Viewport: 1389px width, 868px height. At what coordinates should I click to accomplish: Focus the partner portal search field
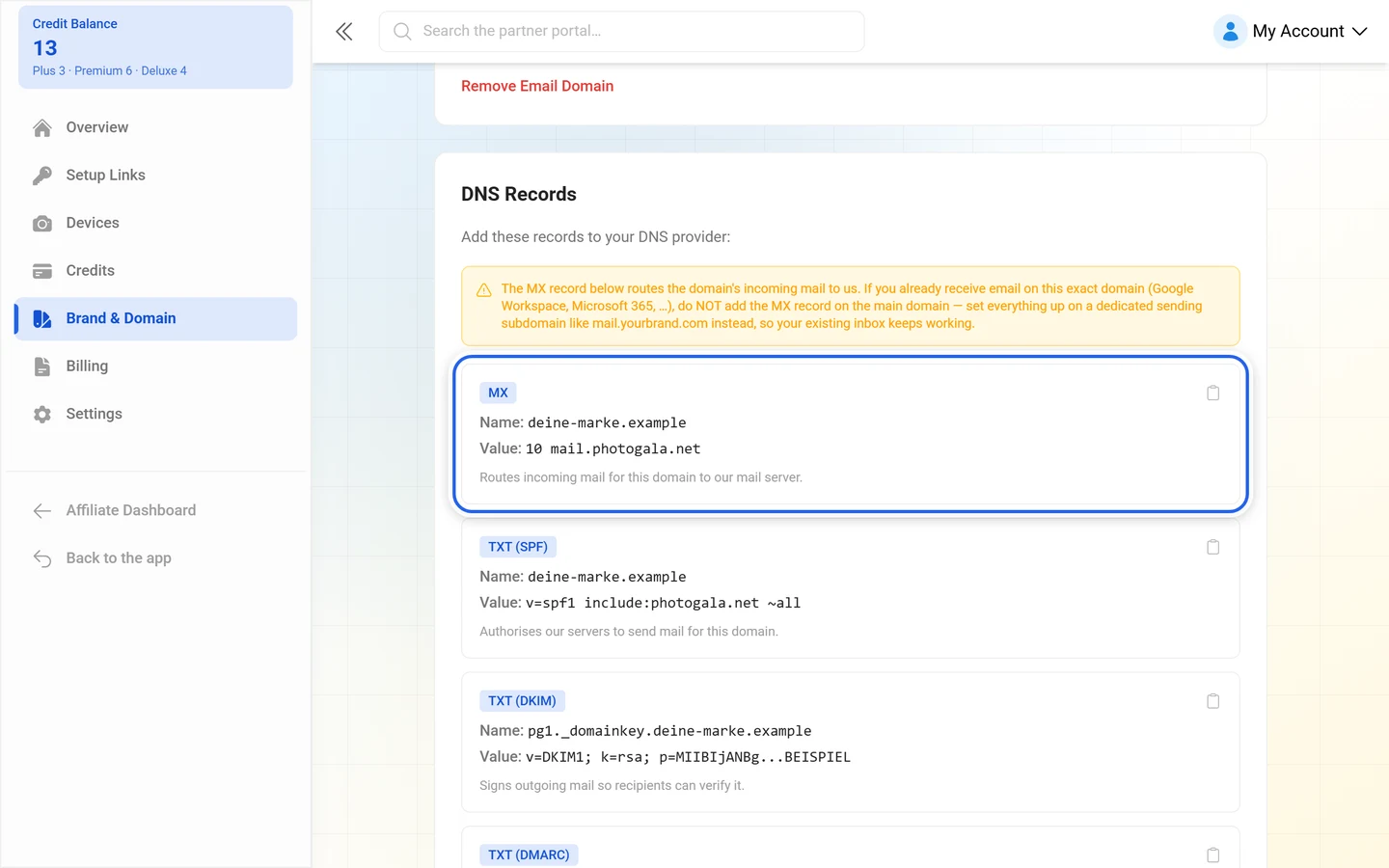pos(621,32)
